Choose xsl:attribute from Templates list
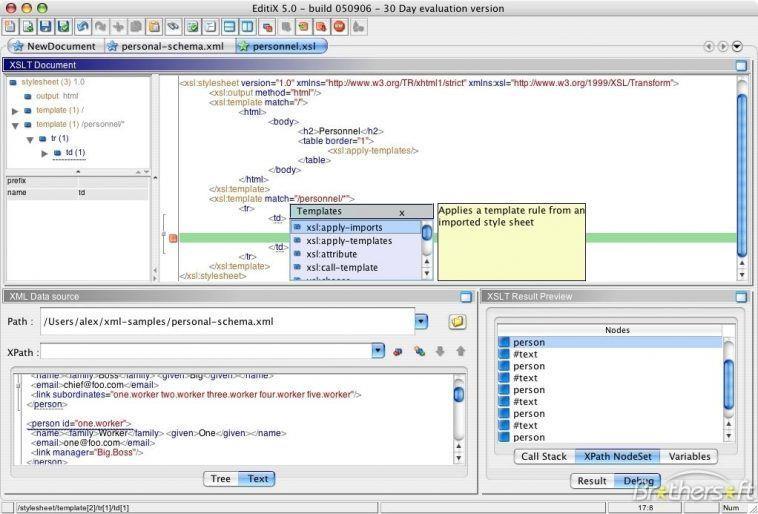 tap(355, 254)
